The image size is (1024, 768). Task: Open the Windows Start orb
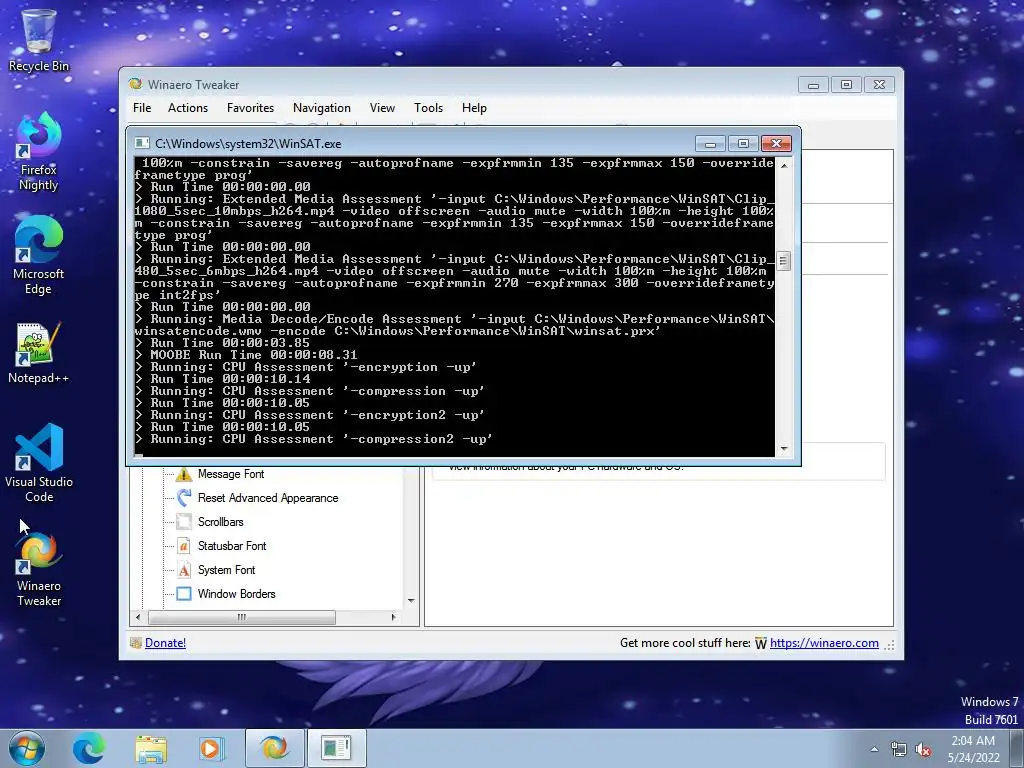[x=27, y=748]
